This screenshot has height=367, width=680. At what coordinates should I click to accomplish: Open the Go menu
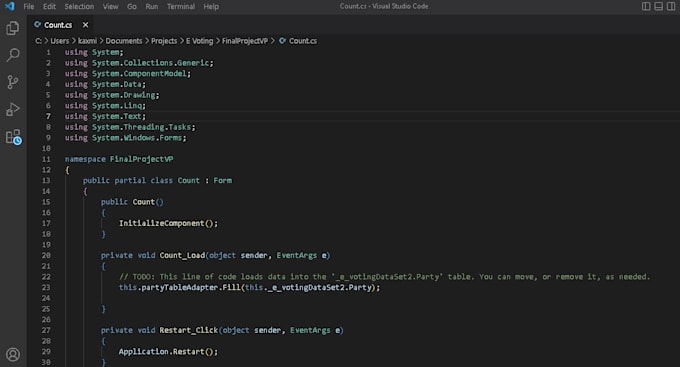click(132, 7)
